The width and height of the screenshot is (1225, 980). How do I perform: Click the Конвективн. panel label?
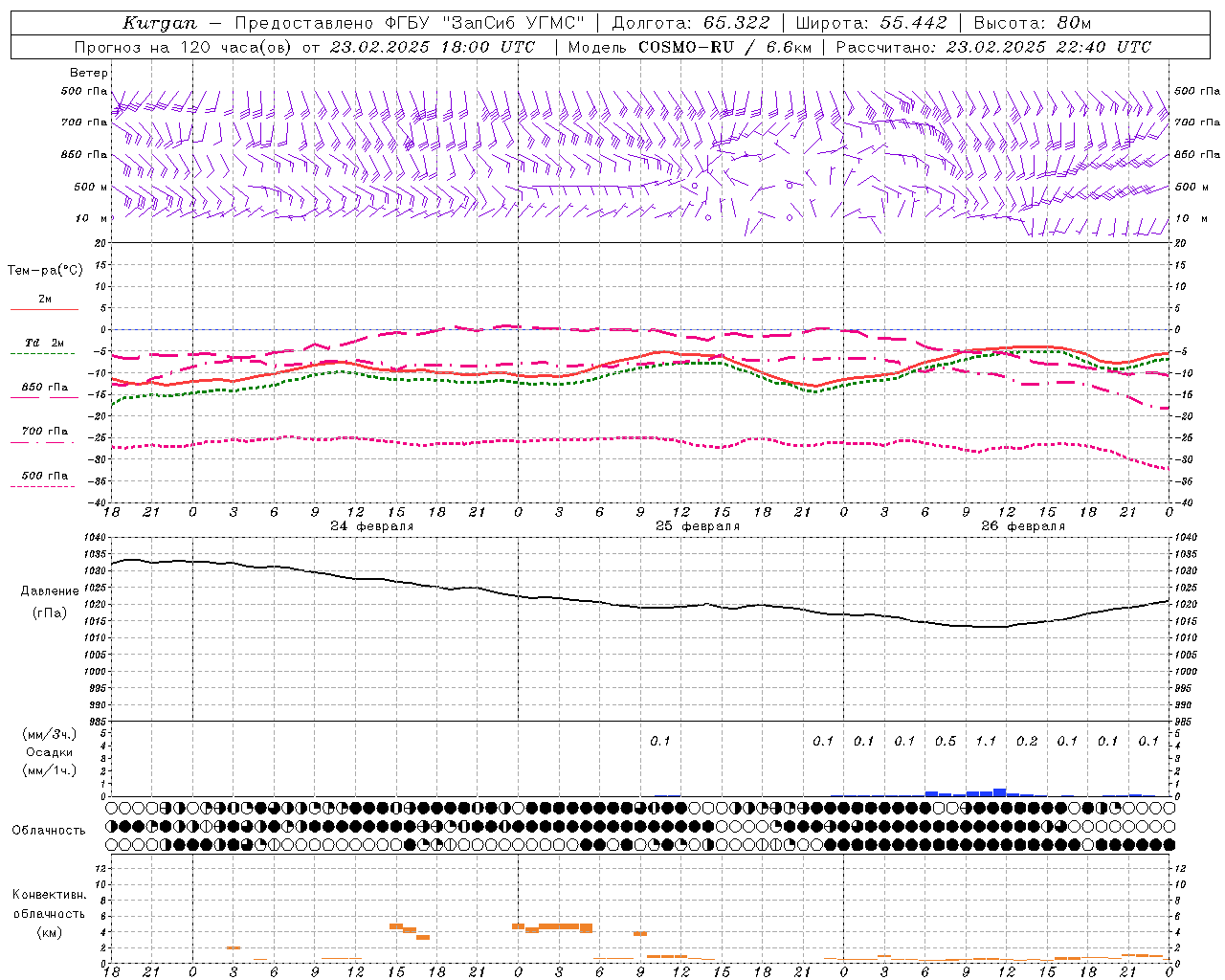tap(50, 895)
